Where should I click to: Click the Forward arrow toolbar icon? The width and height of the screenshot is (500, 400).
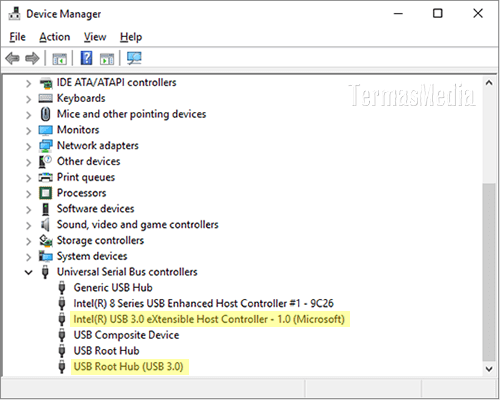pyautogui.click(x=32, y=59)
